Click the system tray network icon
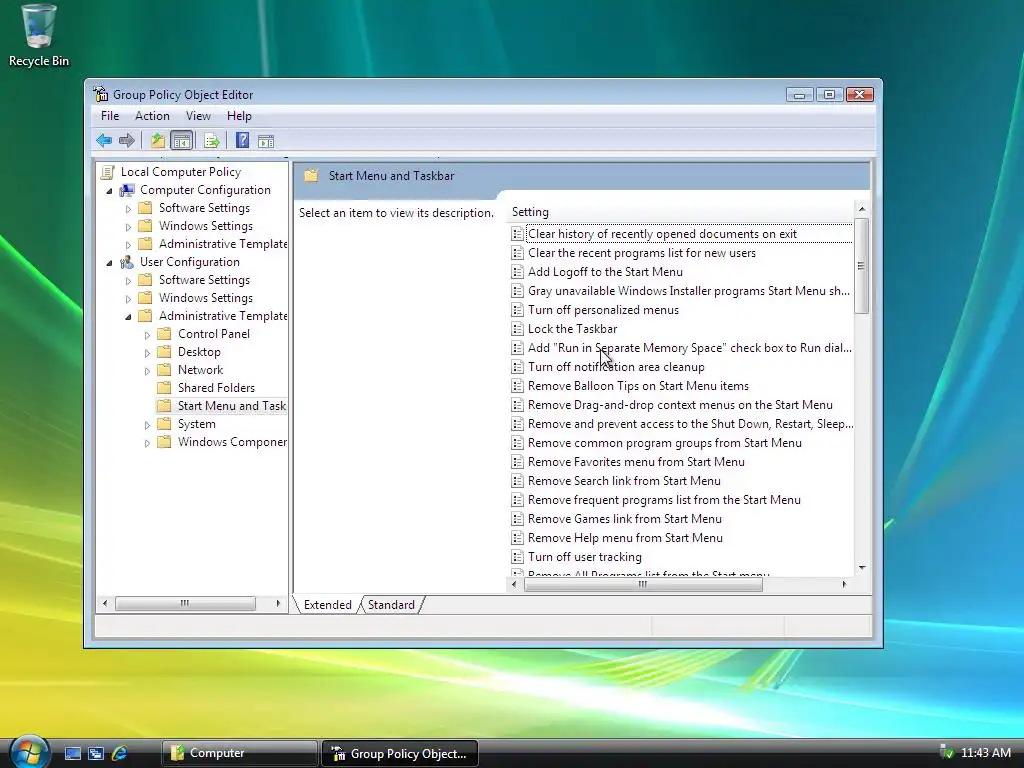The image size is (1024, 768). [946, 752]
